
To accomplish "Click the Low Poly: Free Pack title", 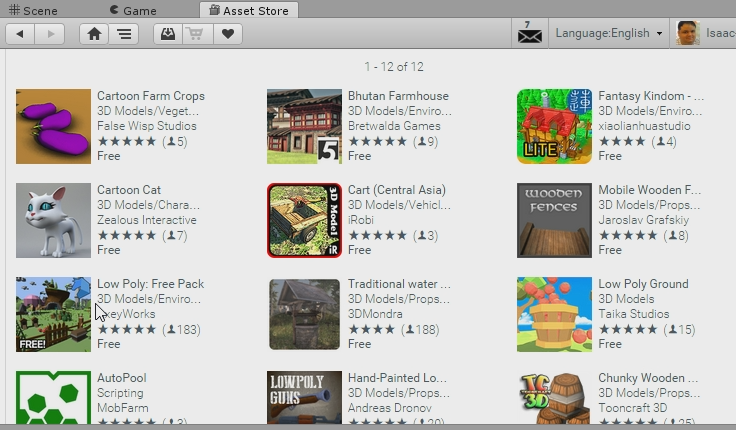I will click(x=150, y=284).
